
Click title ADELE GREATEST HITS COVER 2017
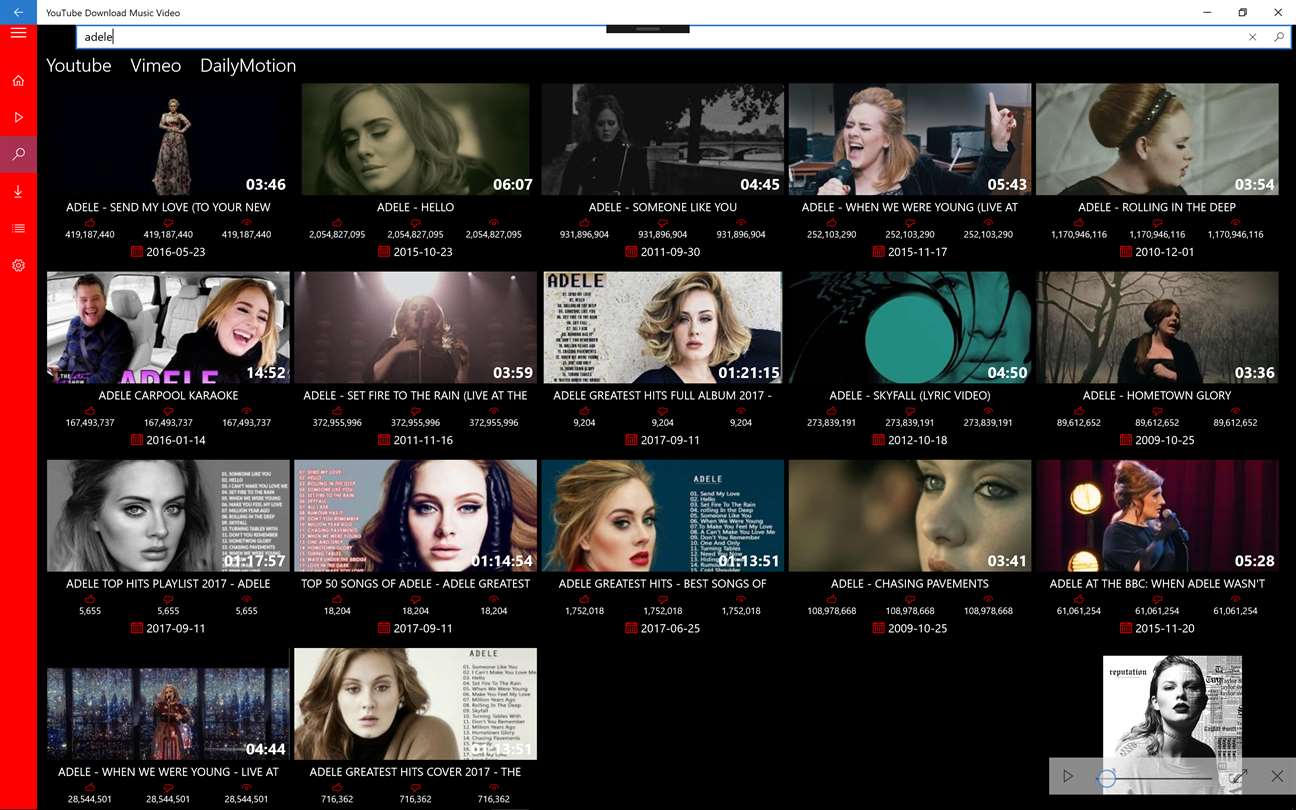(x=415, y=771)
